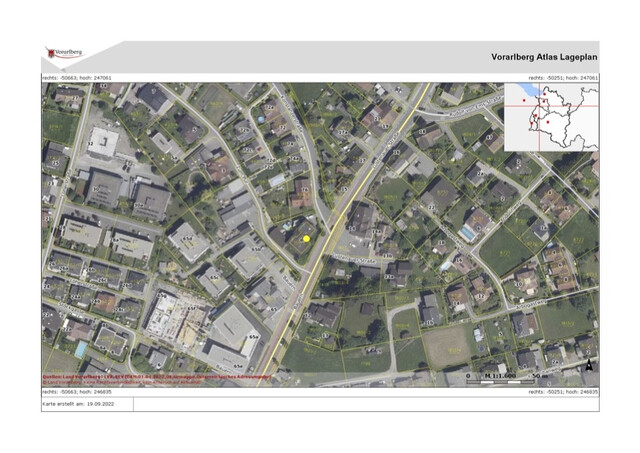Select the top-left coordinates 'rechts: -50663; hoch: 247061'

tap(77, 77)
